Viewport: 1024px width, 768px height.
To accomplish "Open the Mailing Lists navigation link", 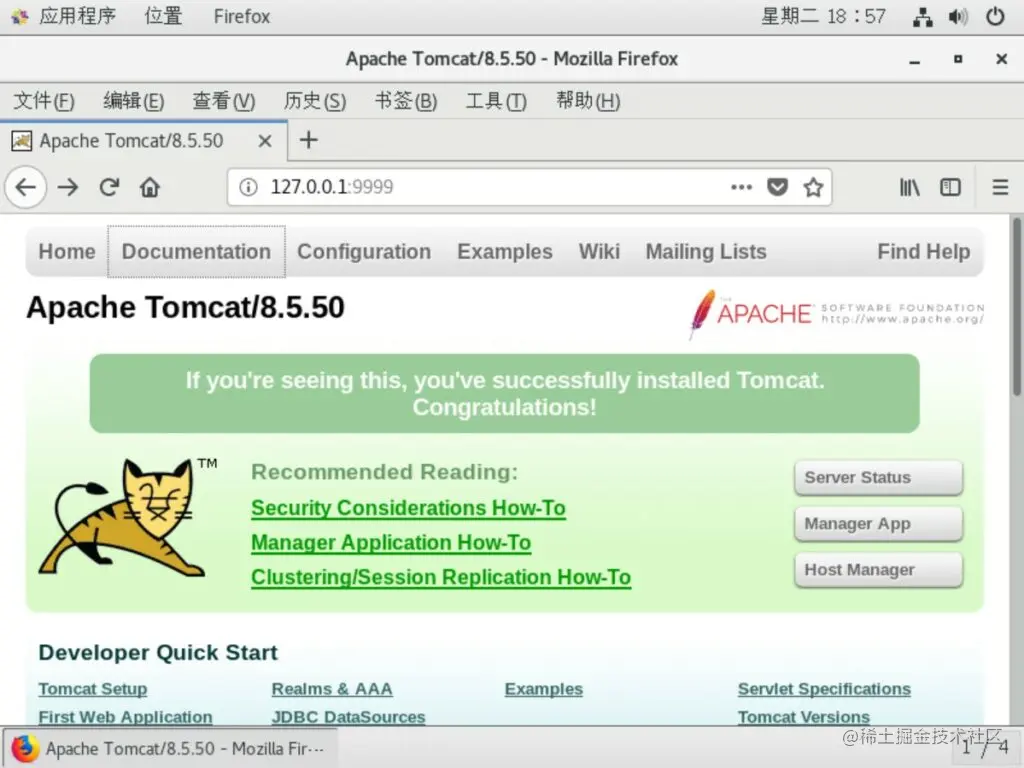I will [706, 251].
